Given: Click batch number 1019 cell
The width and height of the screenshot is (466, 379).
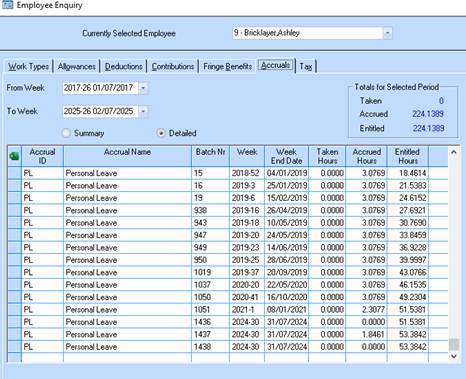Looking at the screenshot, I should 210,272.
